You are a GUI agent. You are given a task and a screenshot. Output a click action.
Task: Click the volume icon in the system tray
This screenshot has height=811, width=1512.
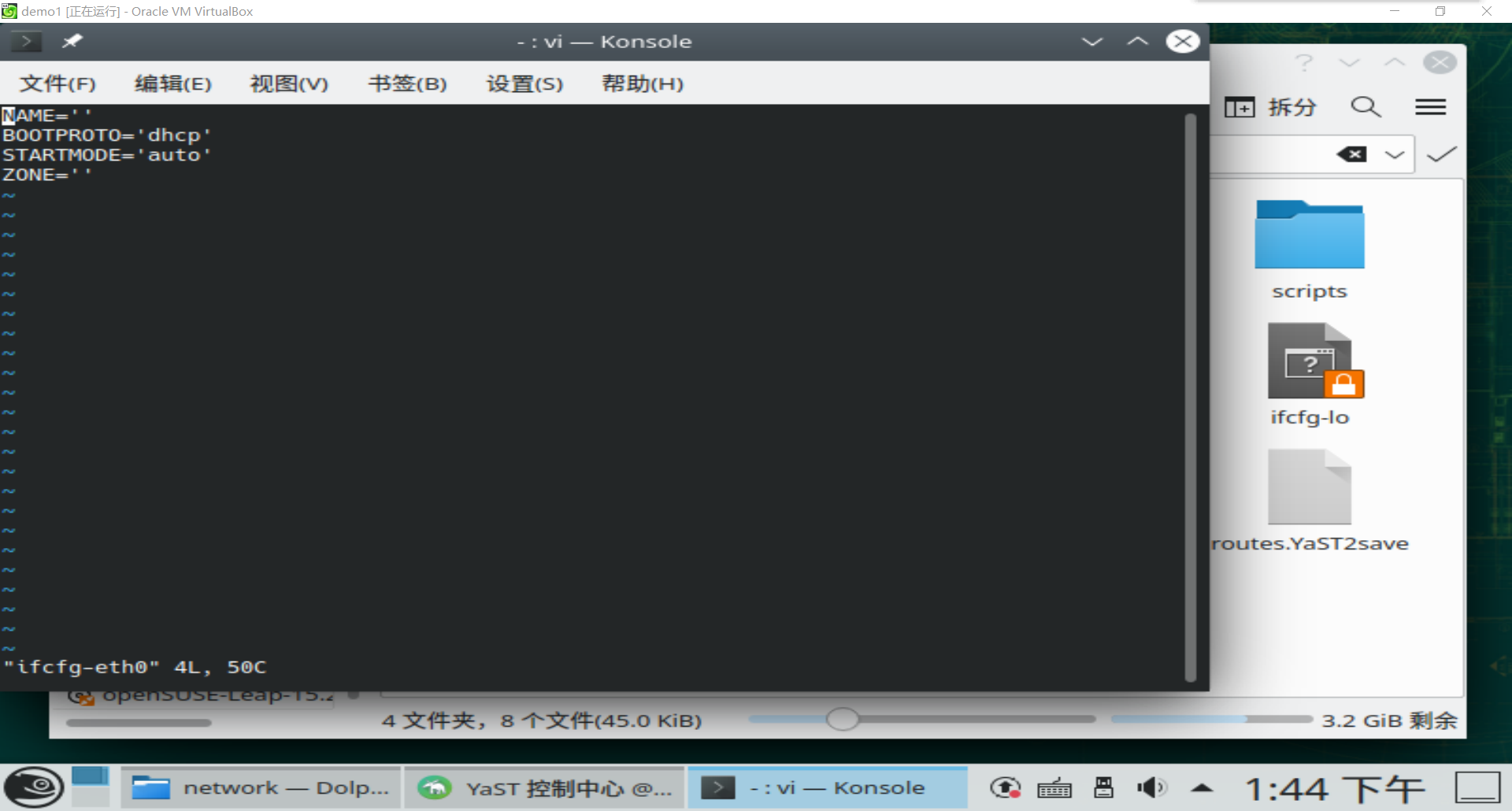tap(1151, 787)
